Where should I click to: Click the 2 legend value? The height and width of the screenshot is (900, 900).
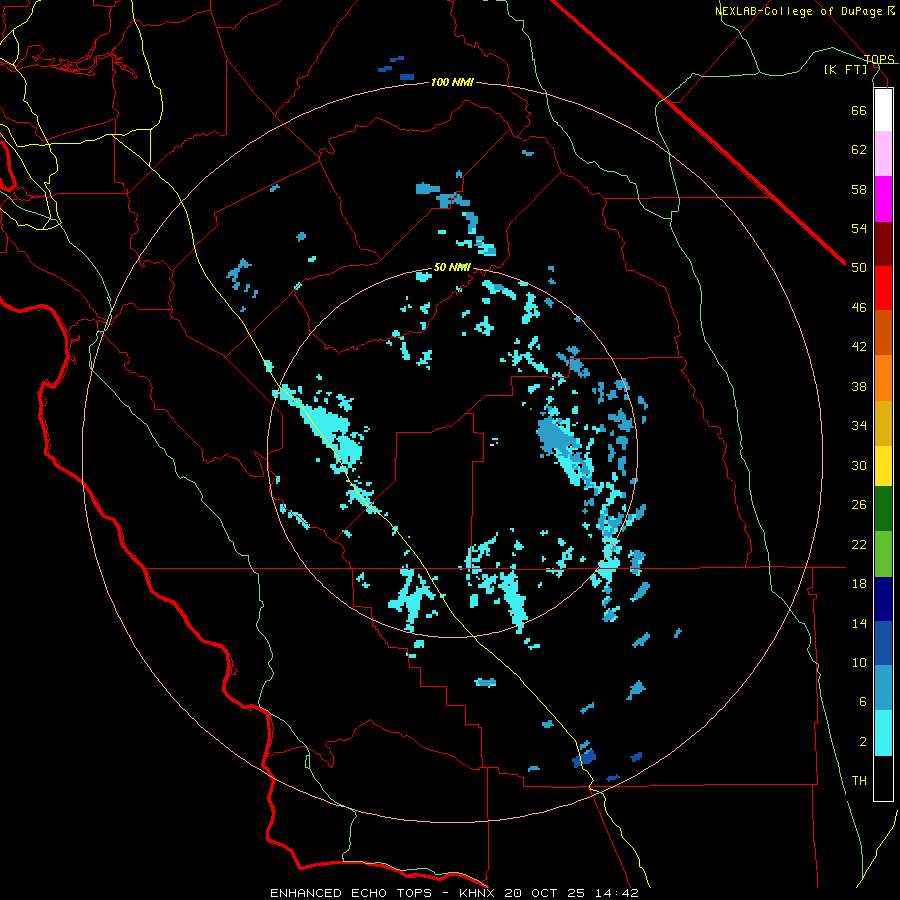coord(863,742)
